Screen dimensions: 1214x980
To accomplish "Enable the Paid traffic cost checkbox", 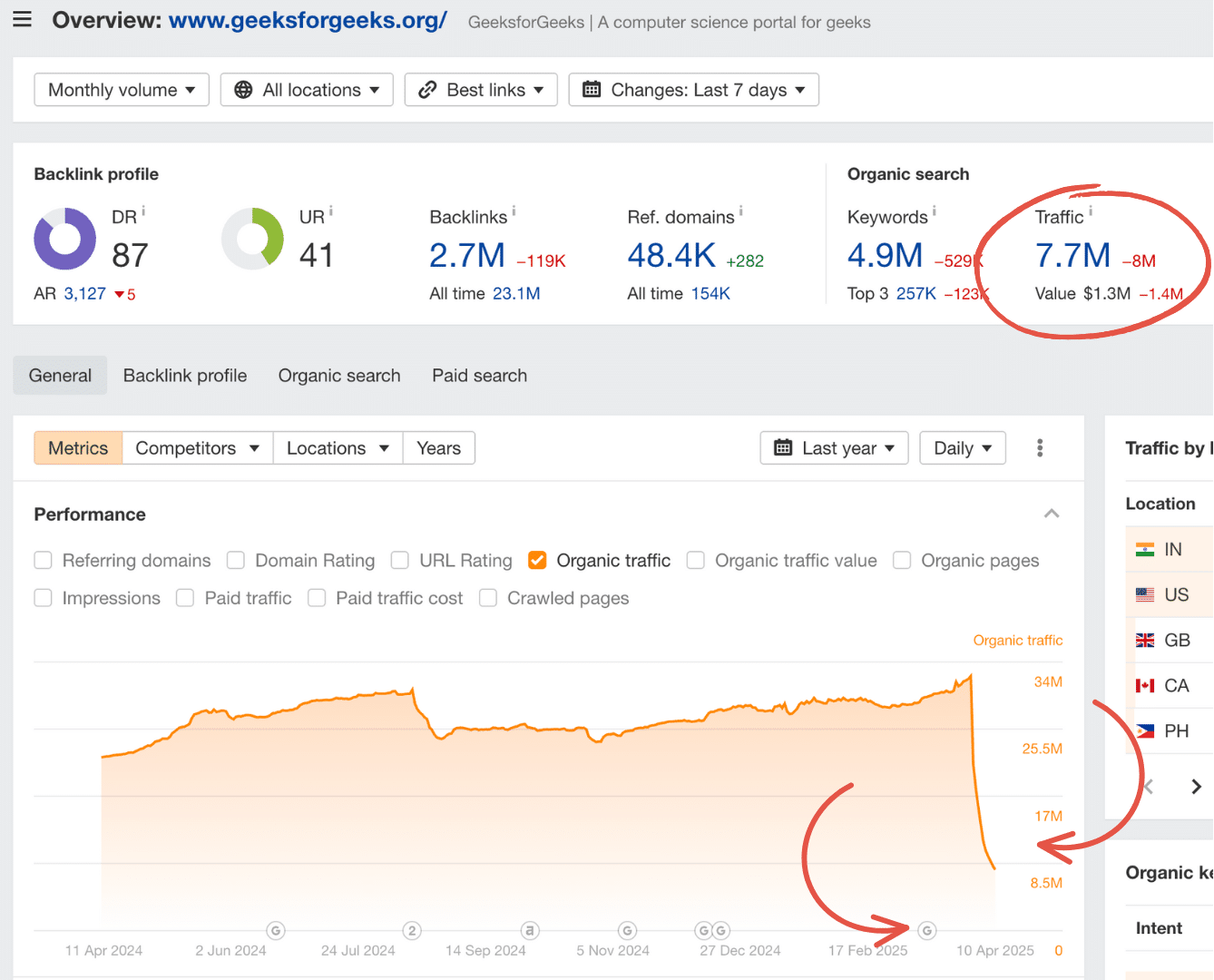I will click(x=317, y=598).
